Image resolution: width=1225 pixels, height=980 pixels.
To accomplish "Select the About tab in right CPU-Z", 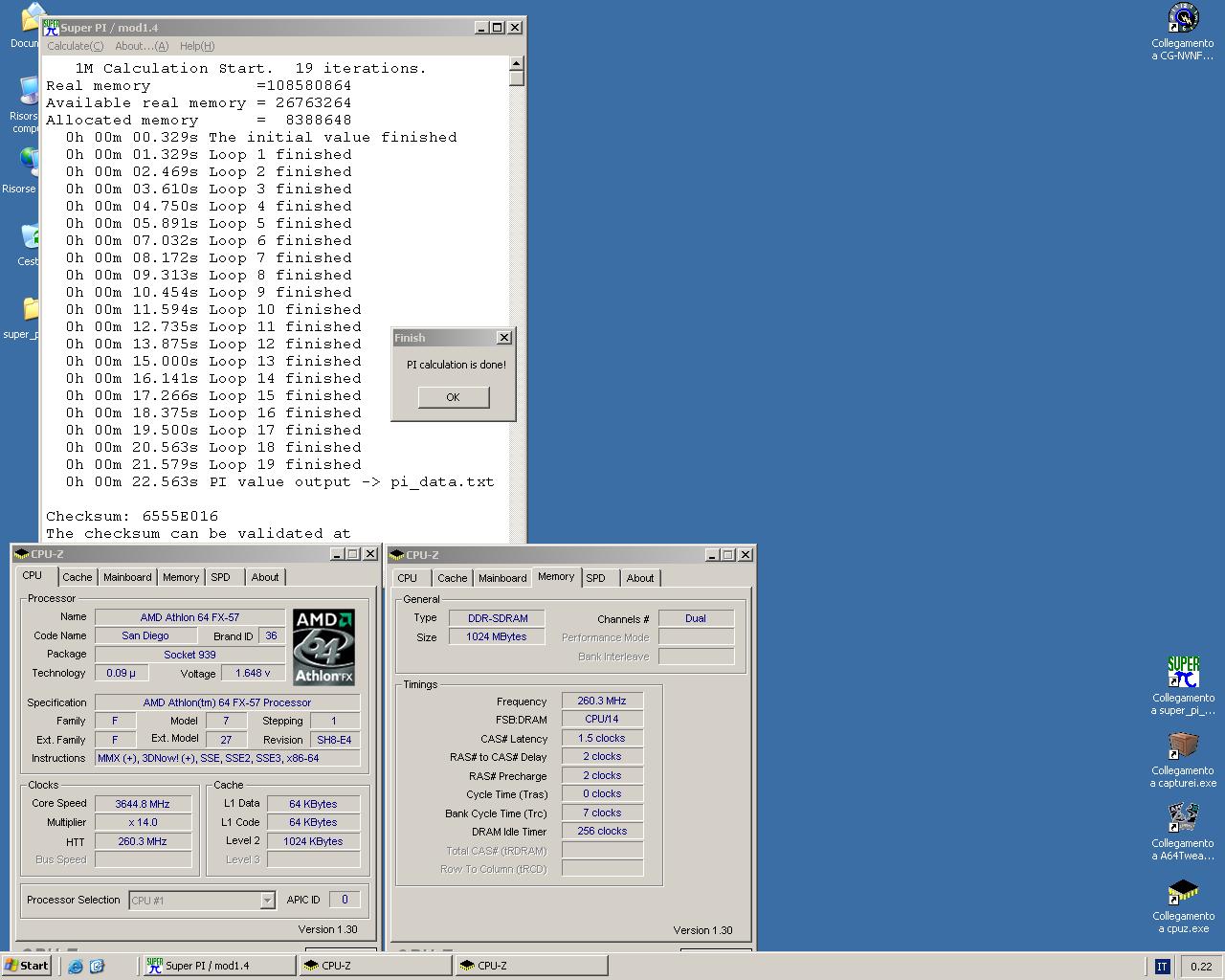I will 640,578.
